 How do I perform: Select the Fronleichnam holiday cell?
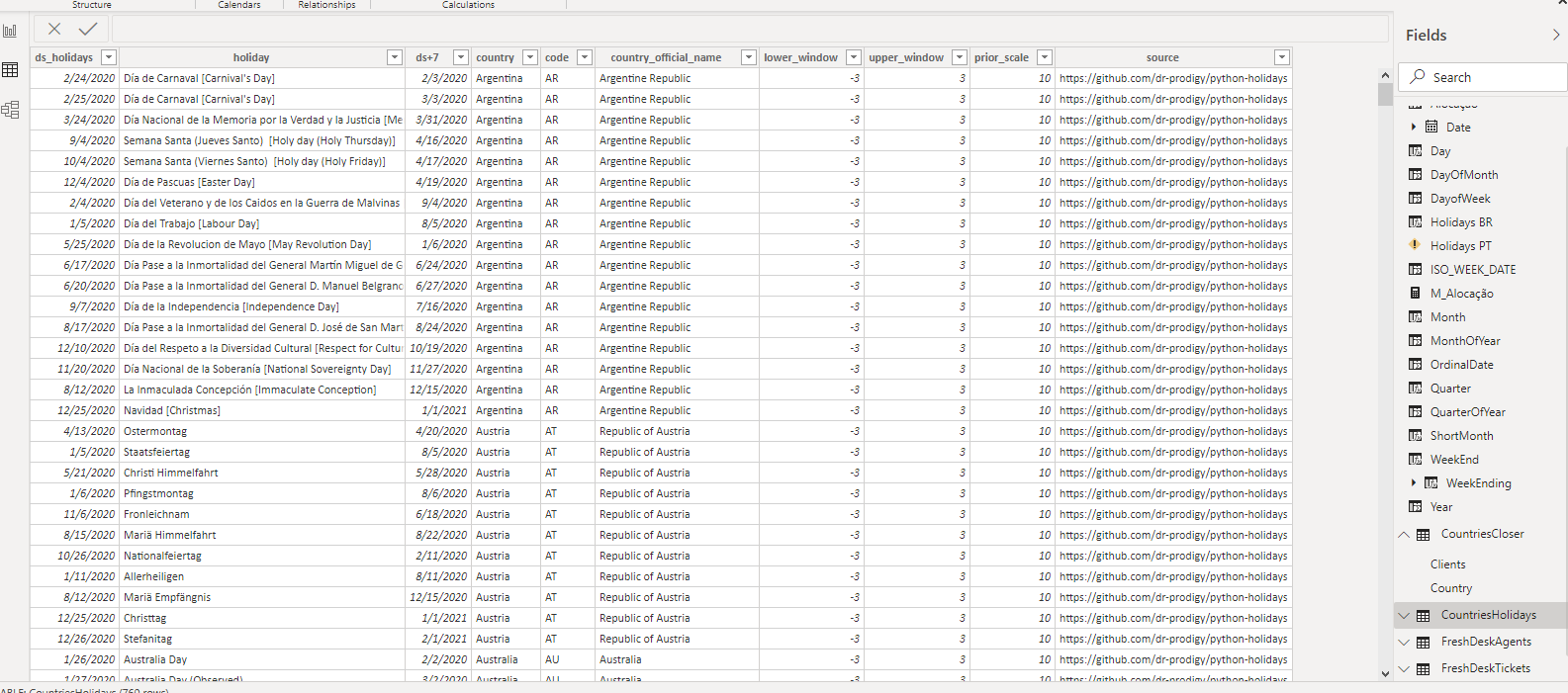(x=262, y=514)
